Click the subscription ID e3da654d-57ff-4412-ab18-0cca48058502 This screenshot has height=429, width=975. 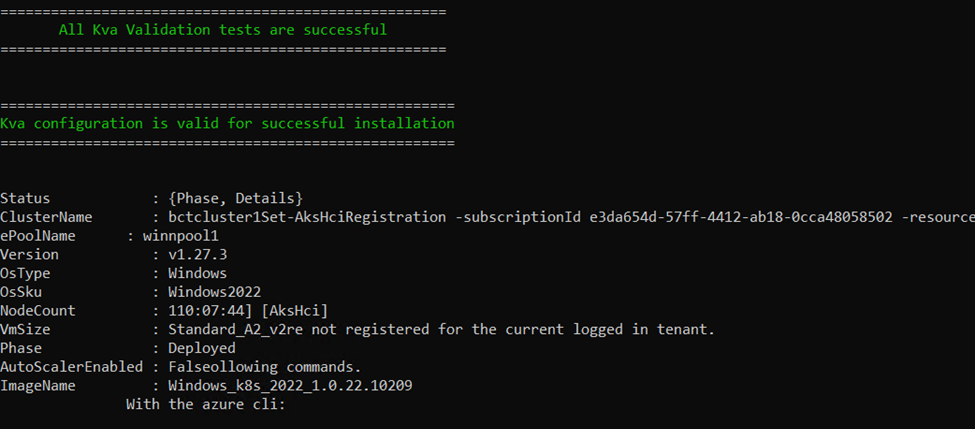(741, 217)
